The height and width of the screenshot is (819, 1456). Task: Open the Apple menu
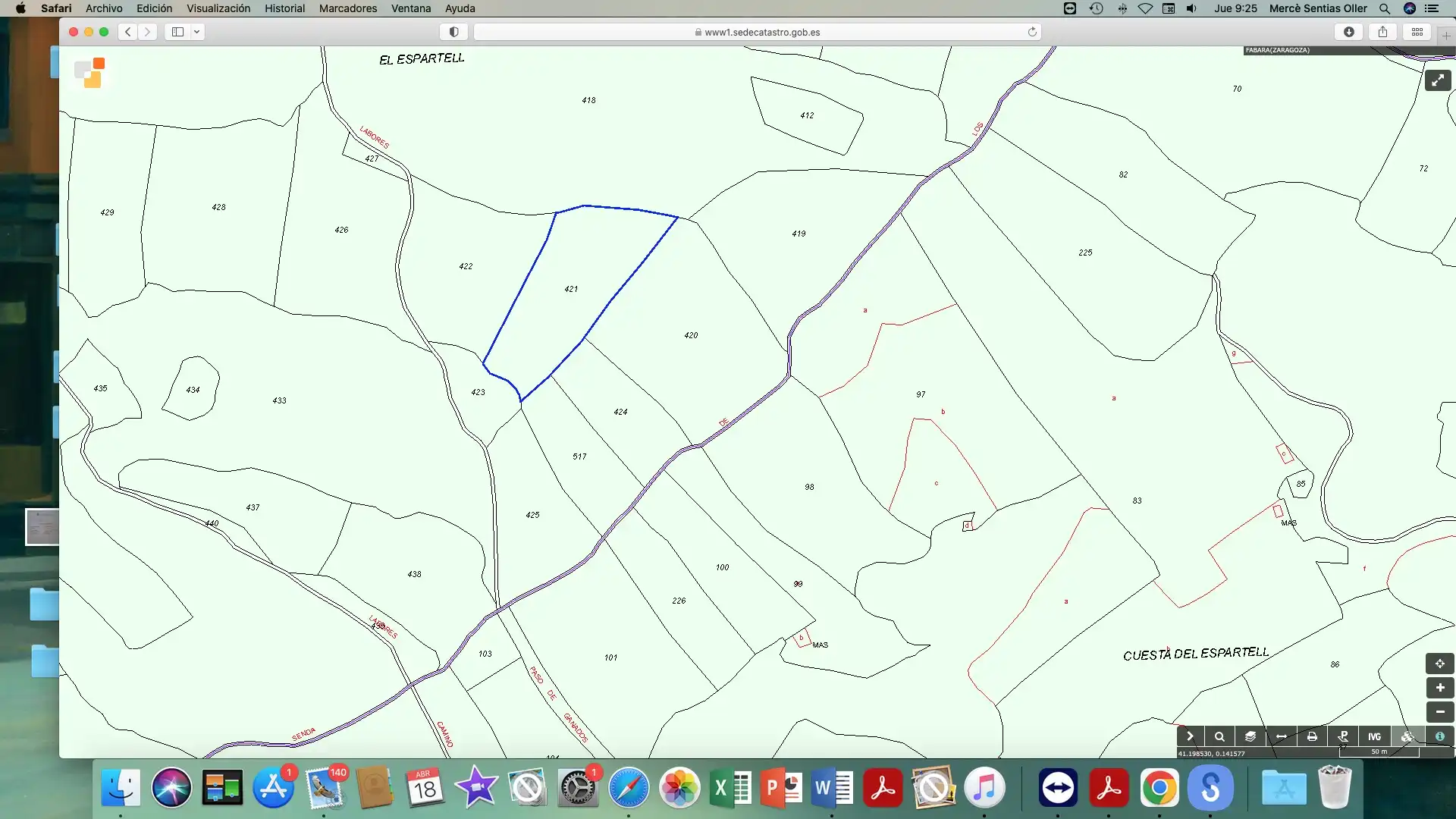pos(20,8)
